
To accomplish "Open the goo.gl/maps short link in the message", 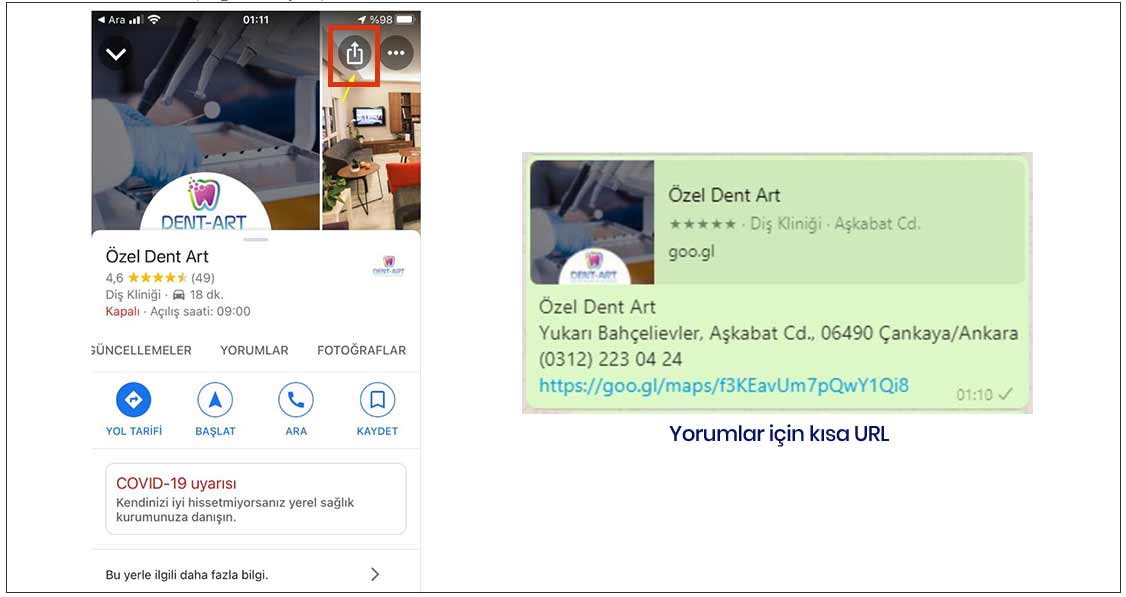I will click(x=724, y=386).
